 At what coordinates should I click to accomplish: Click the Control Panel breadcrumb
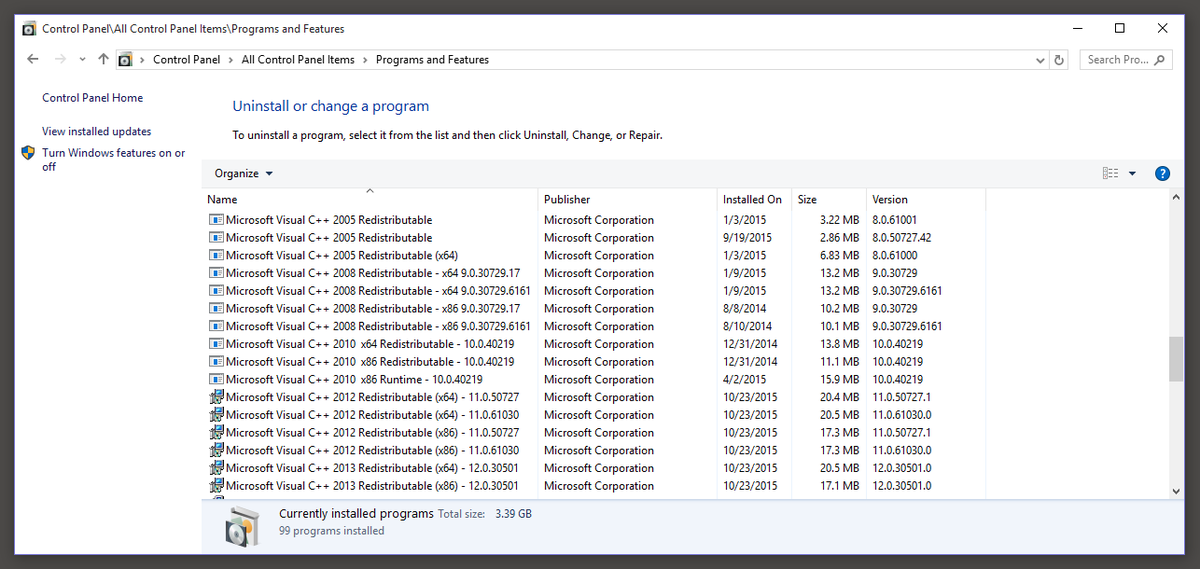(186, 60)
